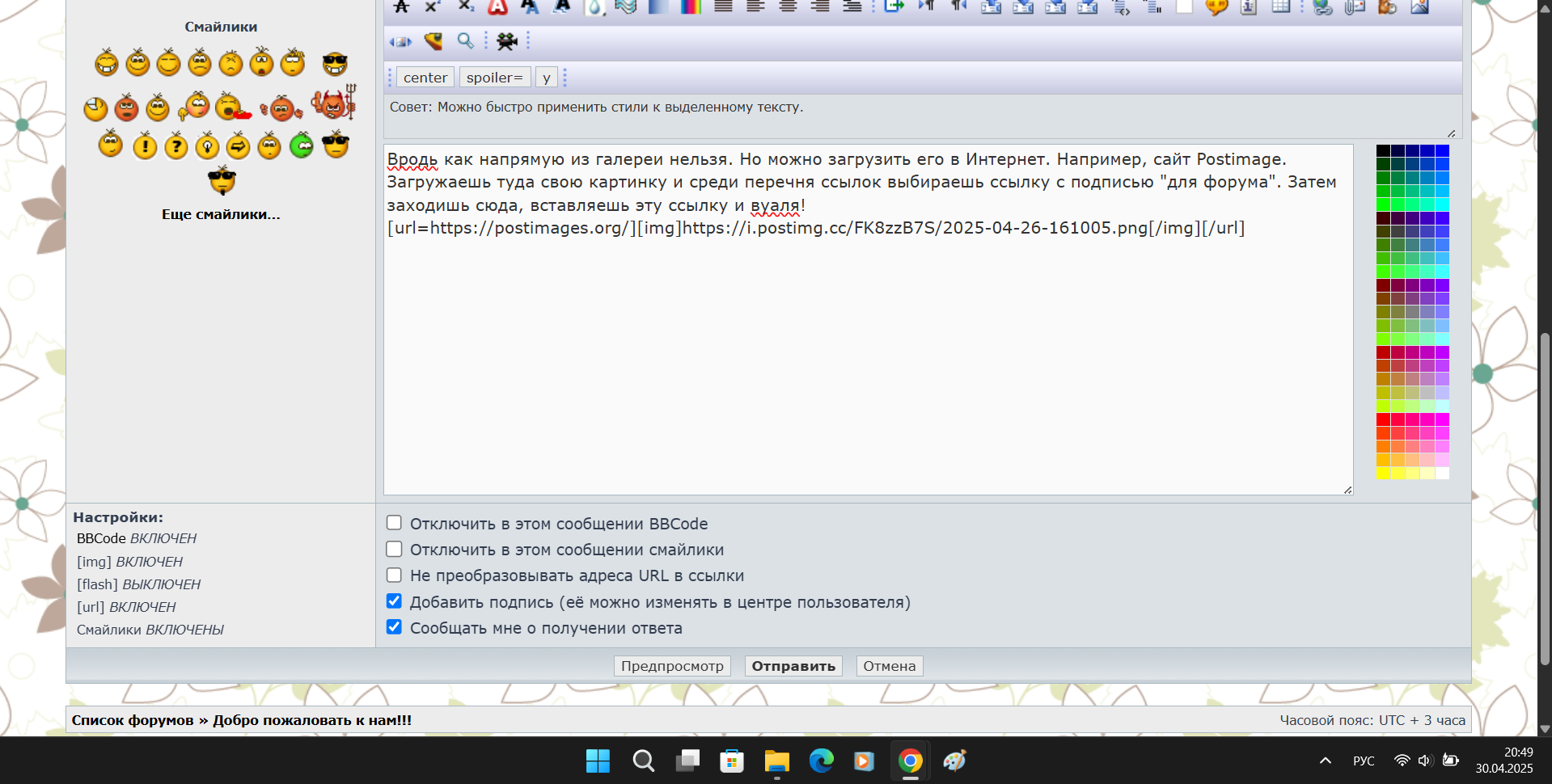Uncheck 'Добавить подпись' option
The width and height of the screenshot is (1552, 784).
pos(394,601)
